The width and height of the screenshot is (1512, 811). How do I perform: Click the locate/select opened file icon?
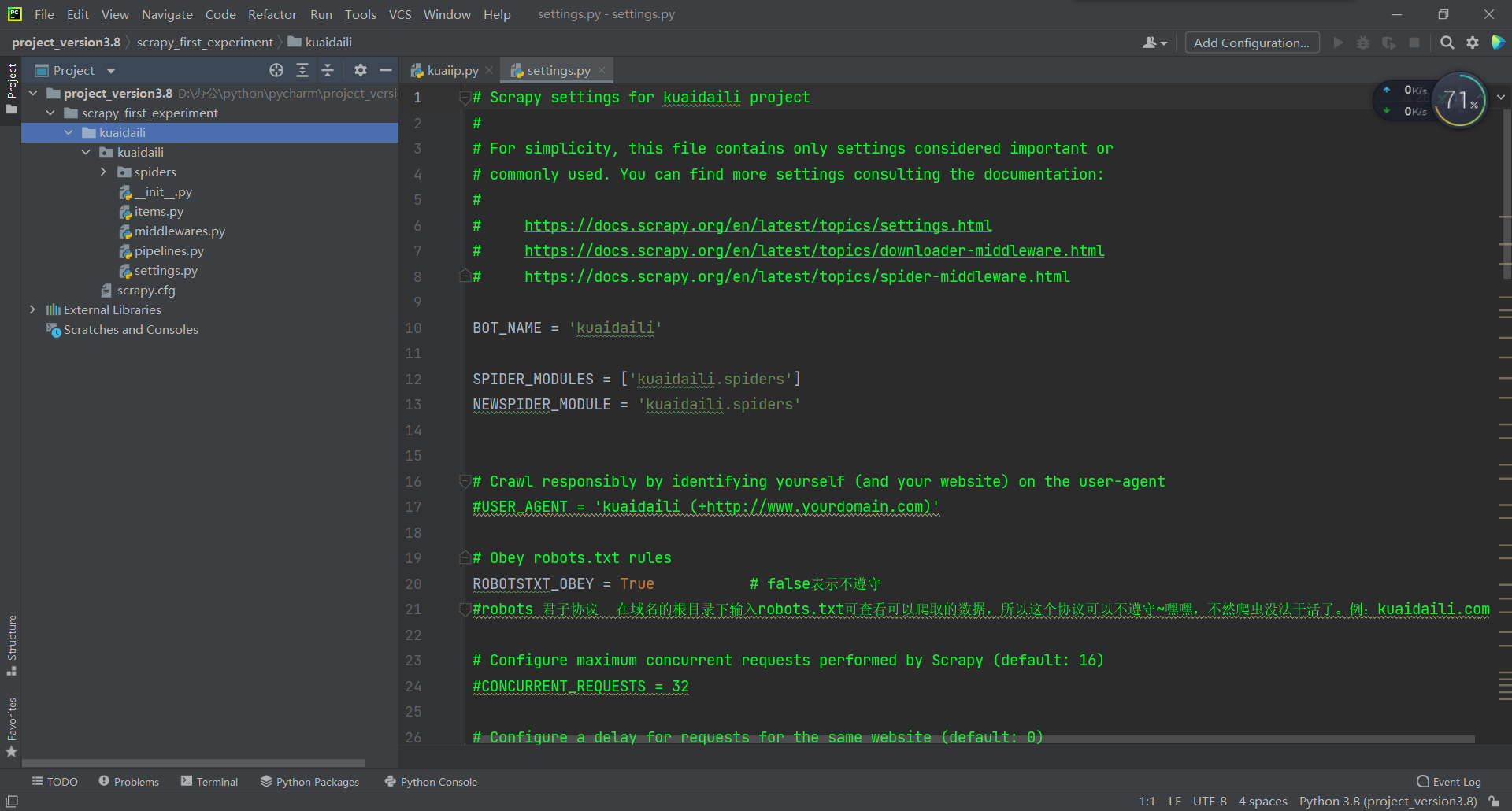pos(276,70)
